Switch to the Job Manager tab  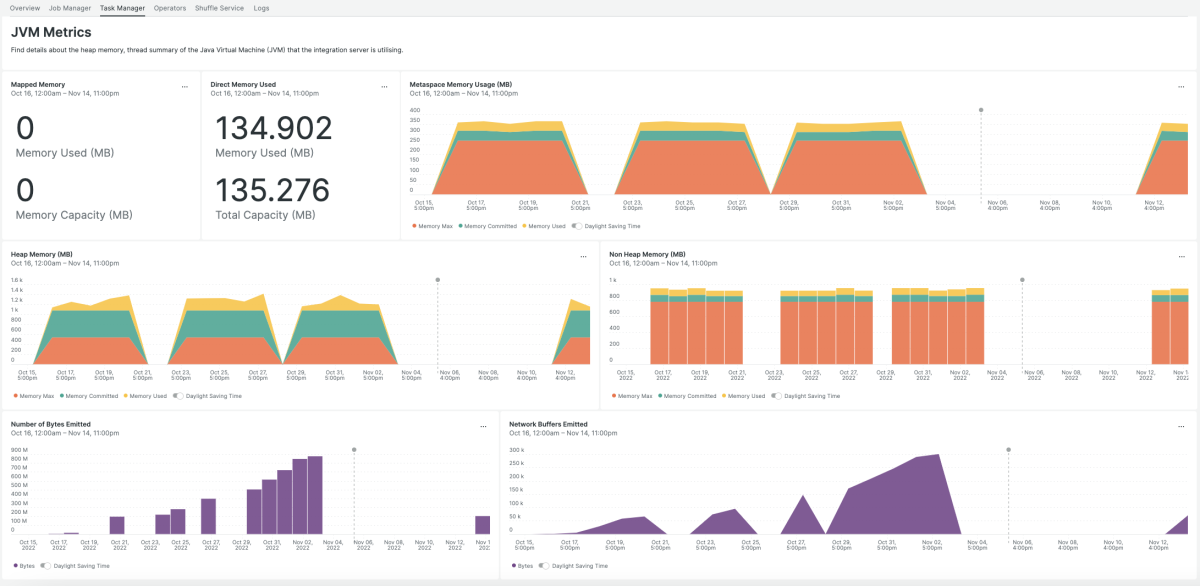pos(70,8)
